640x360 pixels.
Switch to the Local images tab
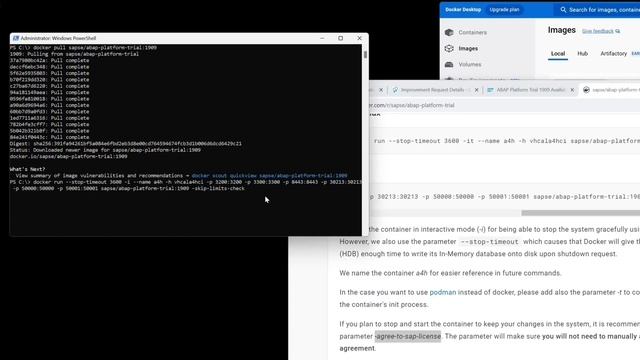pyautogui.click(x=558, y=53)
